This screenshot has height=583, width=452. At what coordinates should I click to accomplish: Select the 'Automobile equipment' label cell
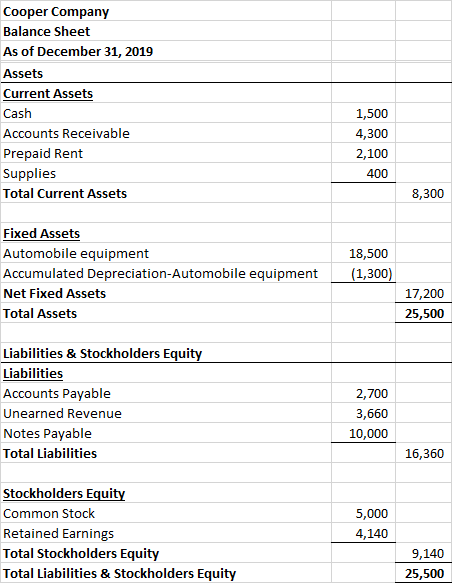point(76,254)
